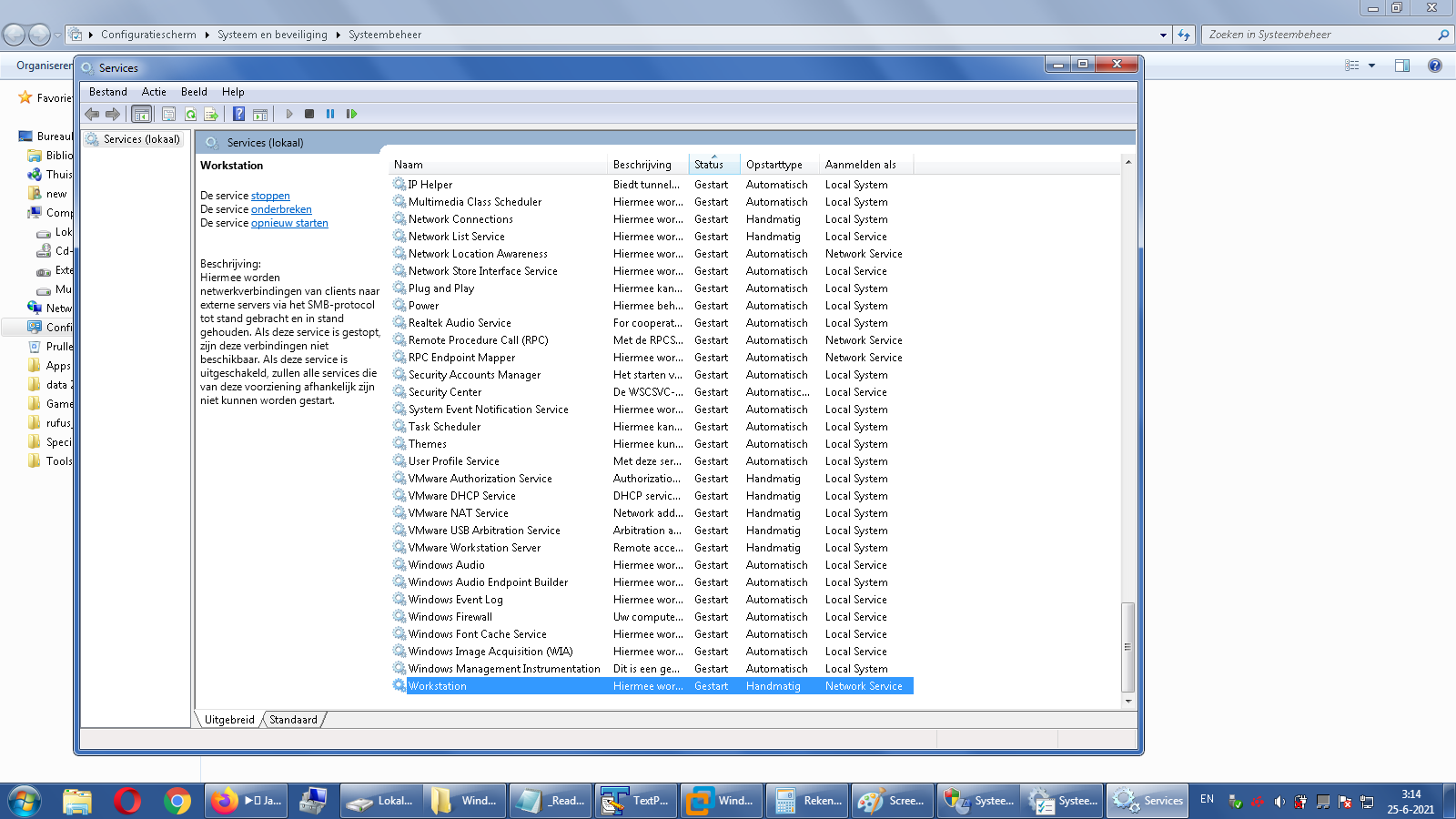Image resolution: width=1456 pixels, height=819 pixels.
Task: Click the Export List toolbar icon
Action: (211, 114)
